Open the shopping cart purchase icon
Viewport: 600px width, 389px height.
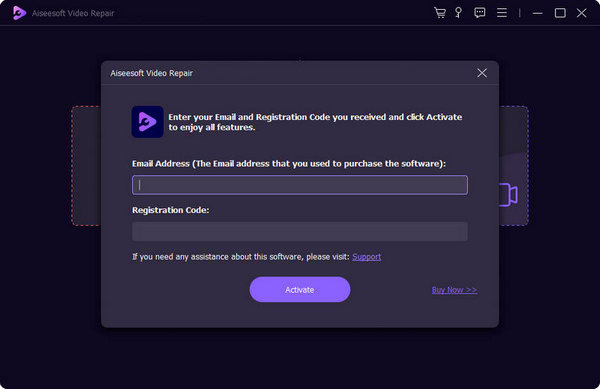point(440,13)
